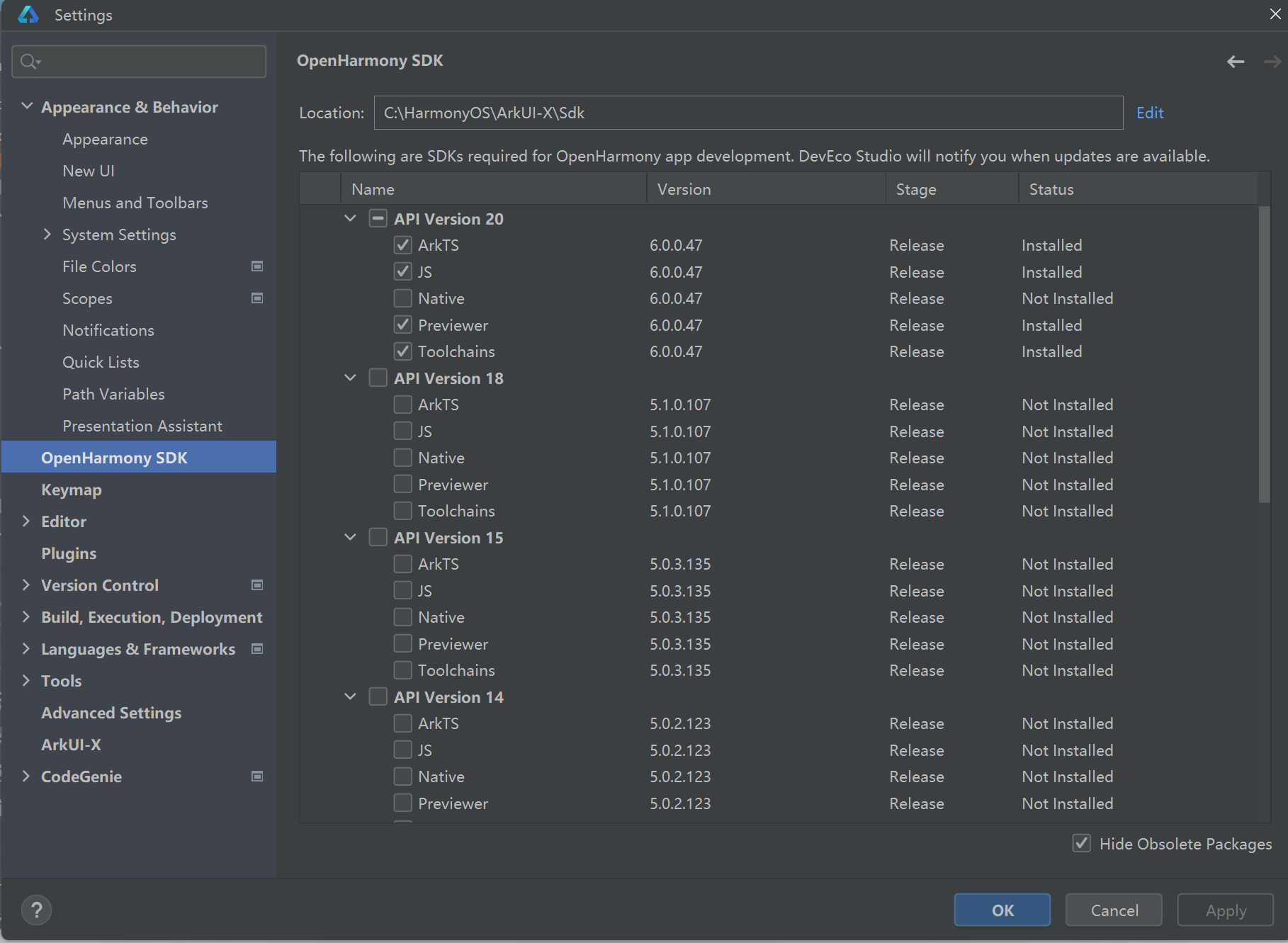Check the API Version 18 group checkbox
1288x943 pixels.
(x=378, y=378)
